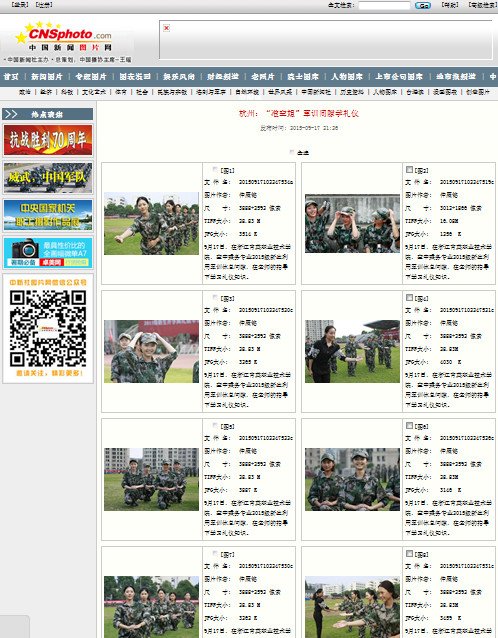
Task: Open thumbnail of women adjusting caps by wall
Action: pyautogui.click(x=352, y=223)
